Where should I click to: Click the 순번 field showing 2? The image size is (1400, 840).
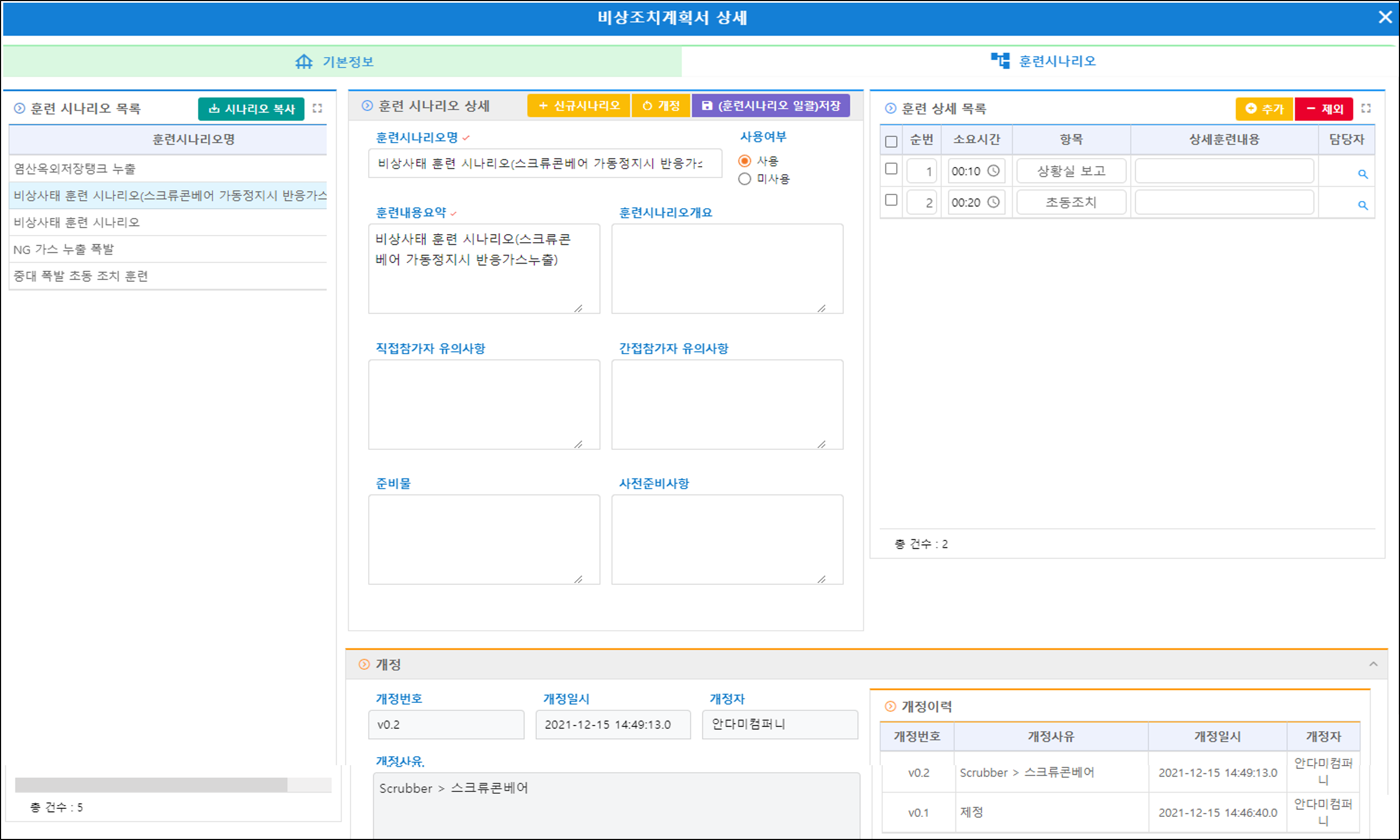pos(921,202)
